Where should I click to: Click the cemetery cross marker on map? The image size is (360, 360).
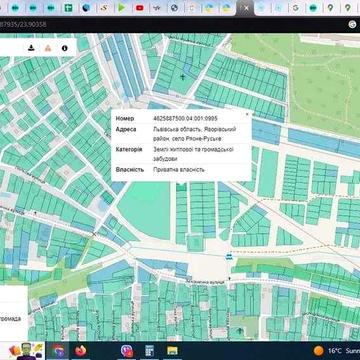(x=182, y=78)
